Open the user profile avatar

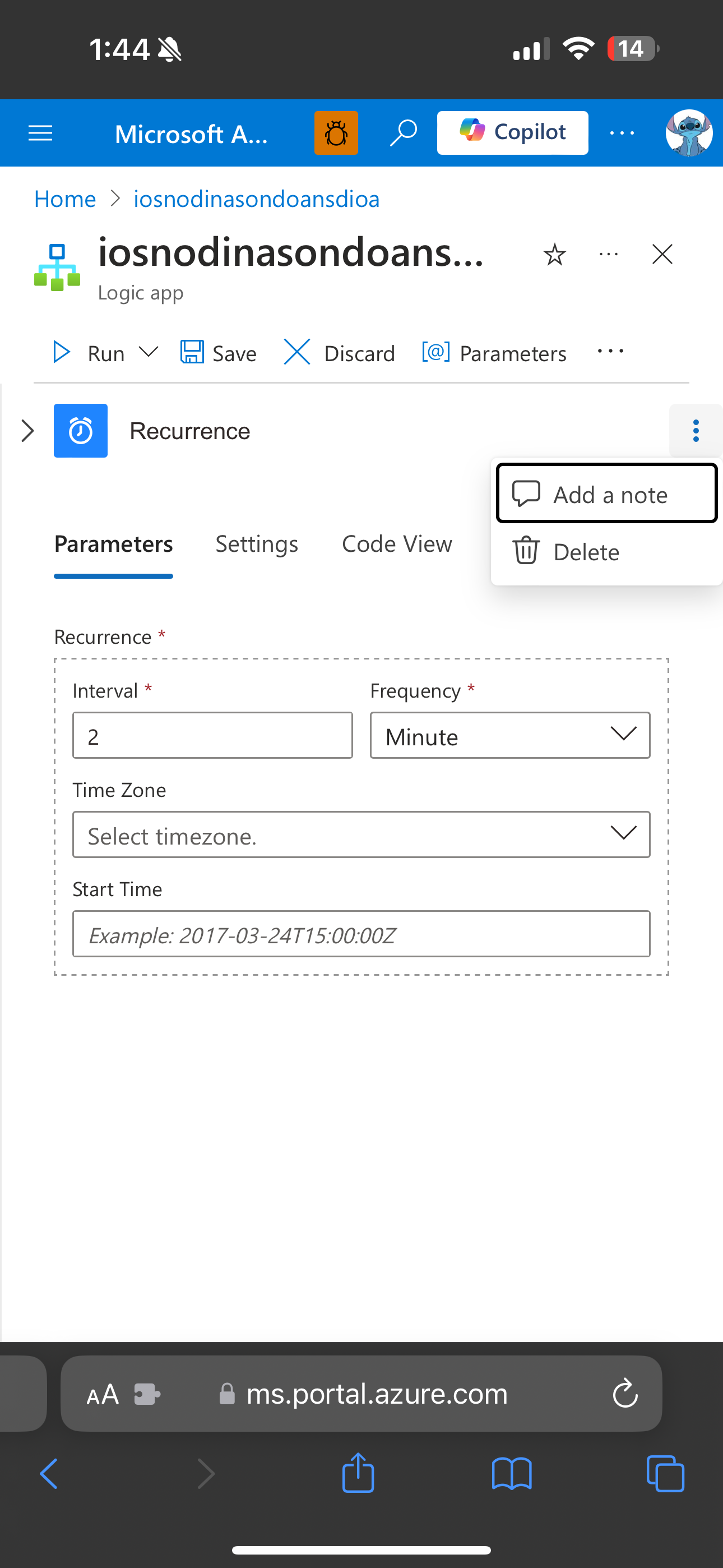tap(689, 133)
